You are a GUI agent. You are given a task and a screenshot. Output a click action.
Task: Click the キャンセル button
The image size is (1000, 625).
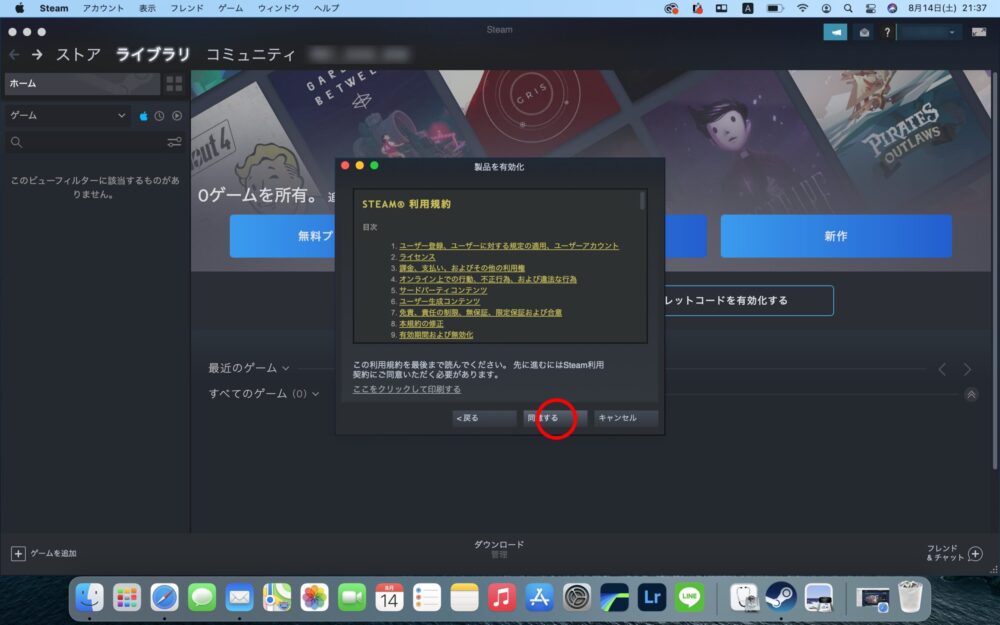626,418
